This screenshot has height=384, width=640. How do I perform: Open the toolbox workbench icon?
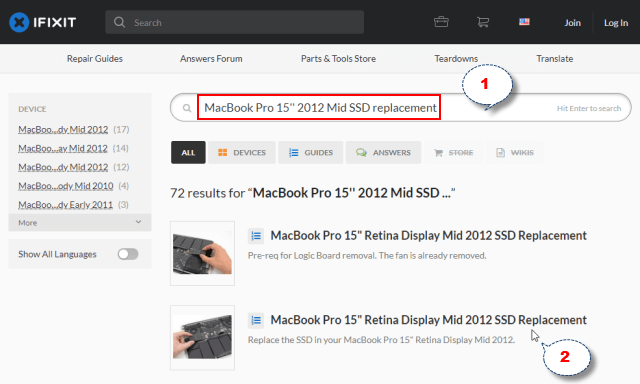coord(441,22)
